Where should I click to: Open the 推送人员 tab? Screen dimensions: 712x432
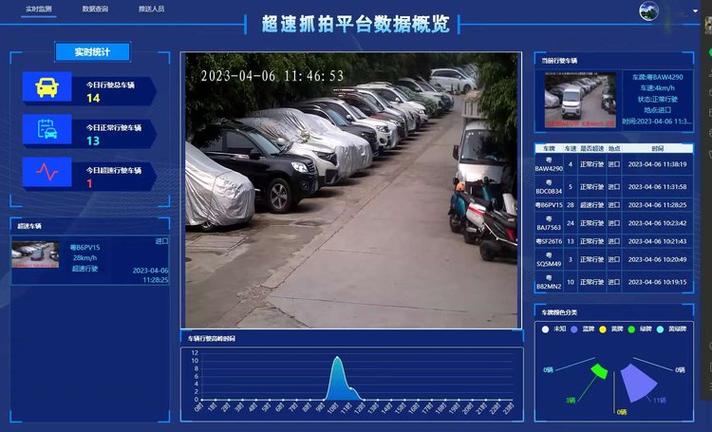click(x=151, y=9)
